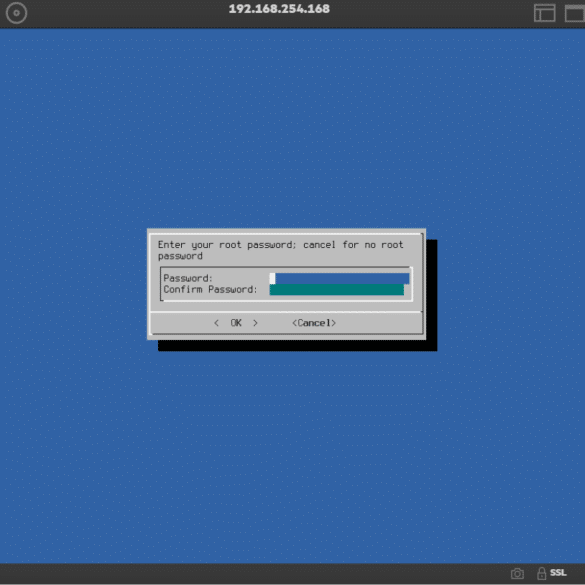Take a screenshot with the camera icon
Screen dimensions: 585x585
click(517, 573)
